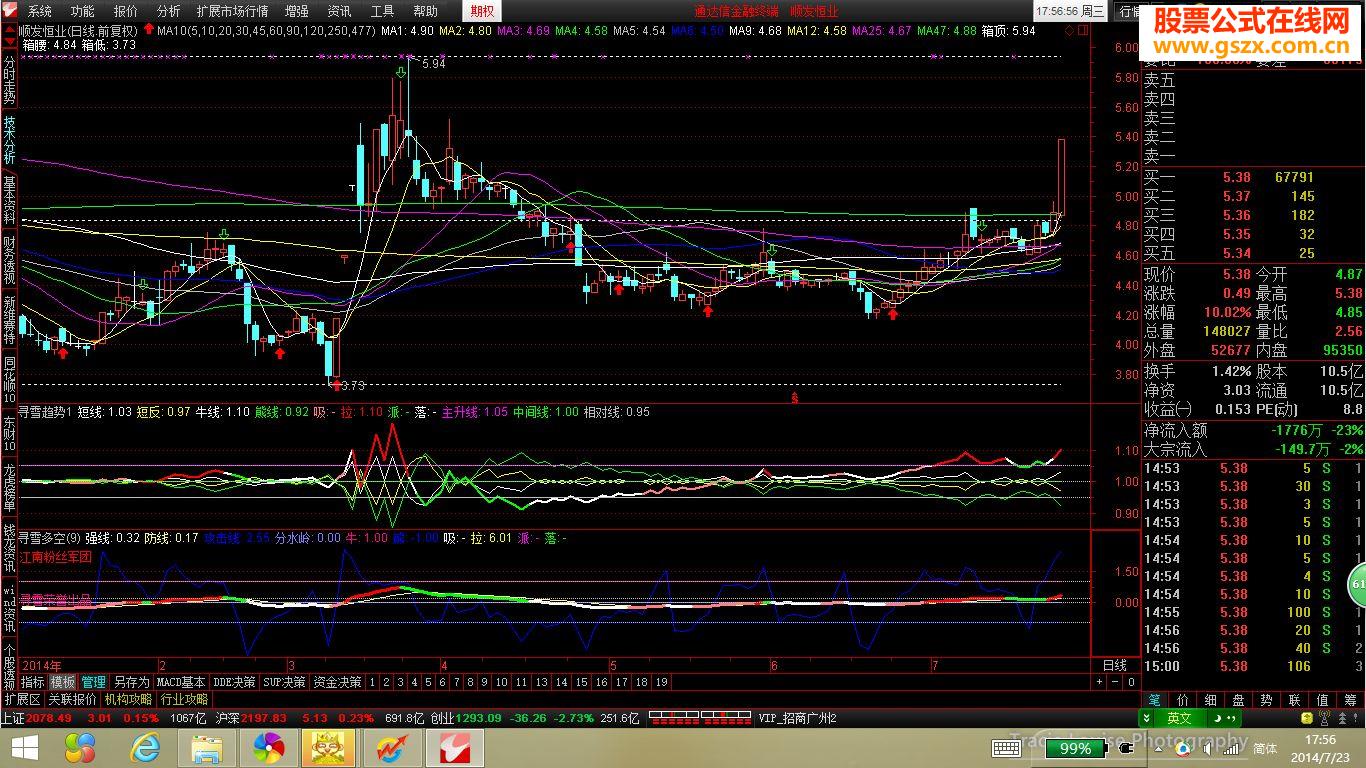Image resolution: width=1366 pixels, height=768 pixels.
Task: Click the 期权 button in menu bar
Action: [x=482, y=11]
